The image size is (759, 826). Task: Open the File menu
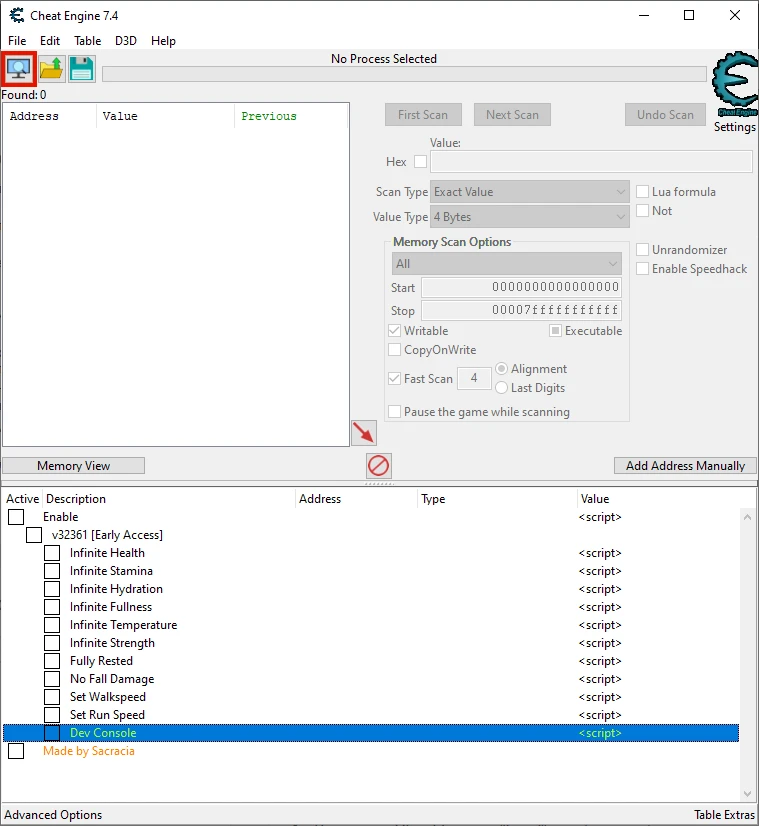pyautogui.click(x=17, y=41)
